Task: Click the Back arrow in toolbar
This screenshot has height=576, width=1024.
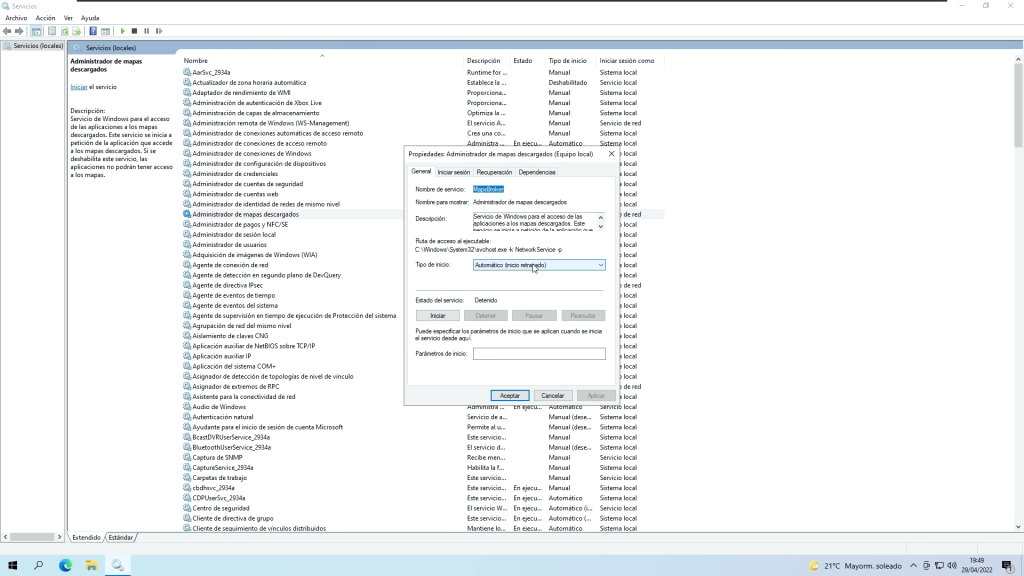Action: [7, 31]
